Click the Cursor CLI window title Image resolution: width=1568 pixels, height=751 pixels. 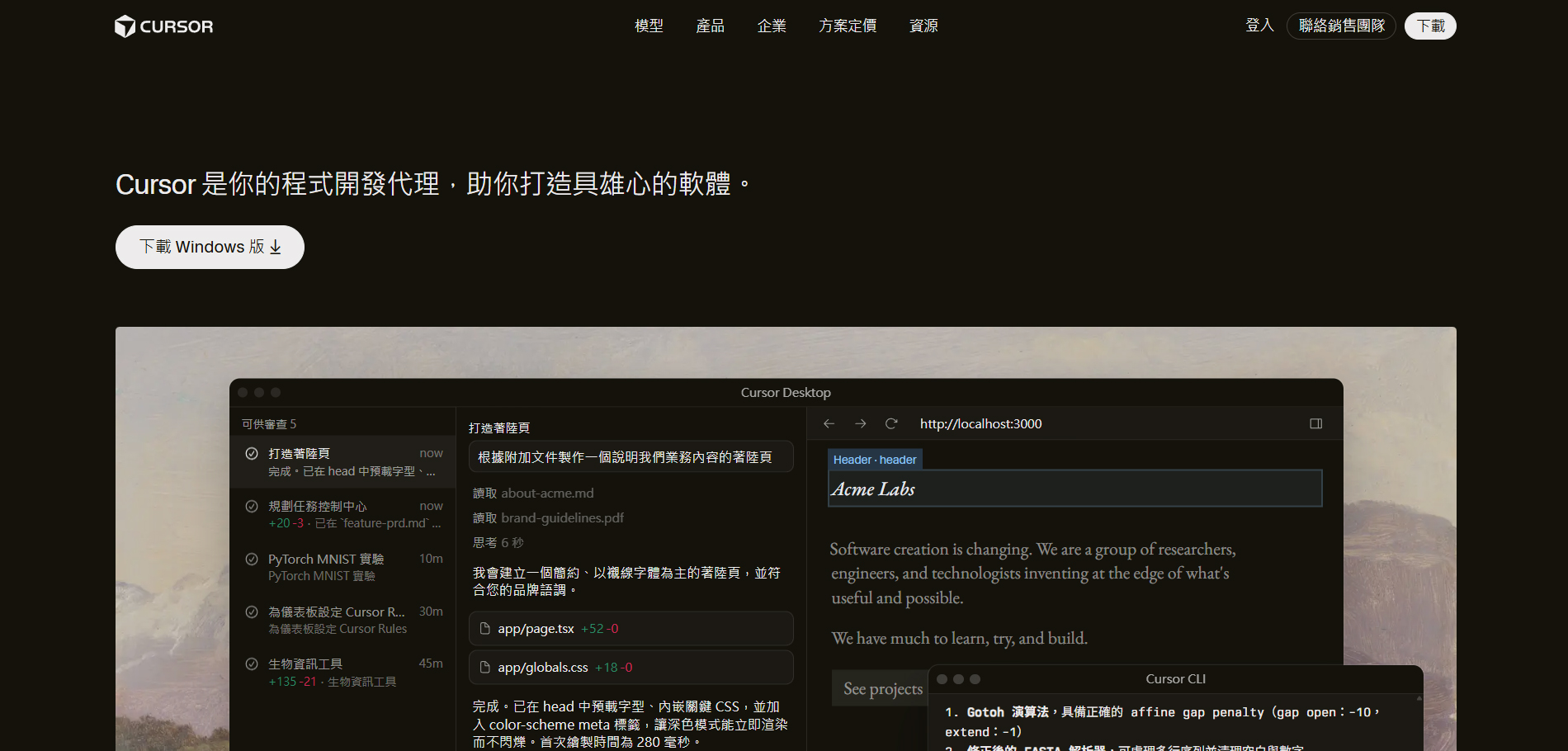point(1176,678)
